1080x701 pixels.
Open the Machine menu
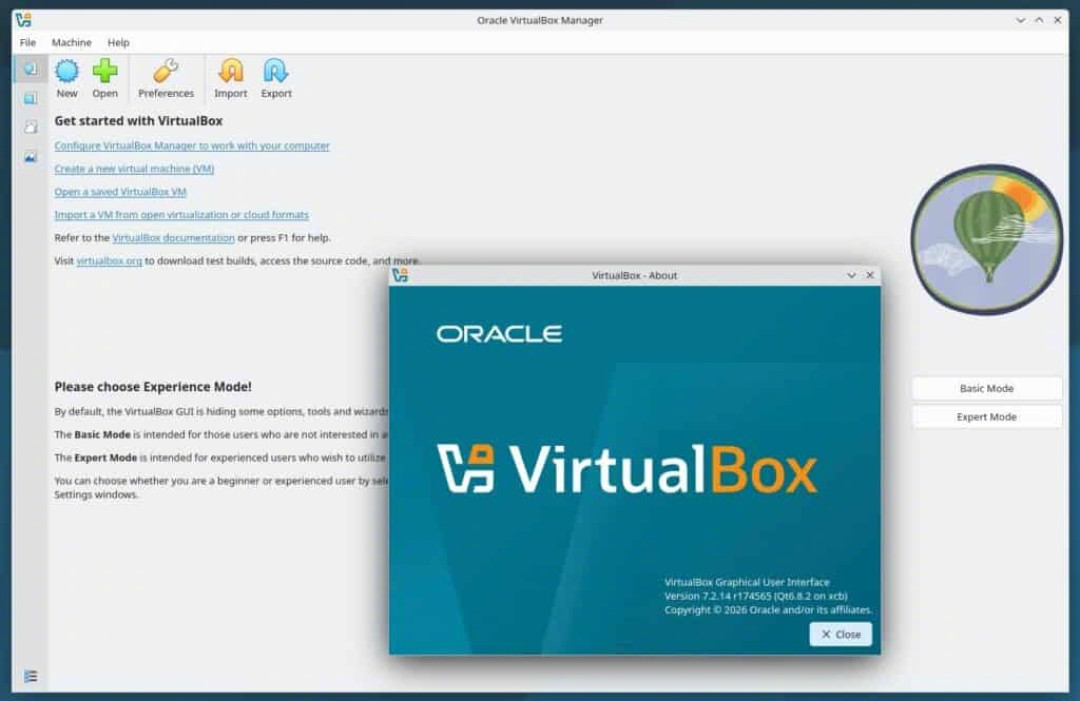pos(71,43)
